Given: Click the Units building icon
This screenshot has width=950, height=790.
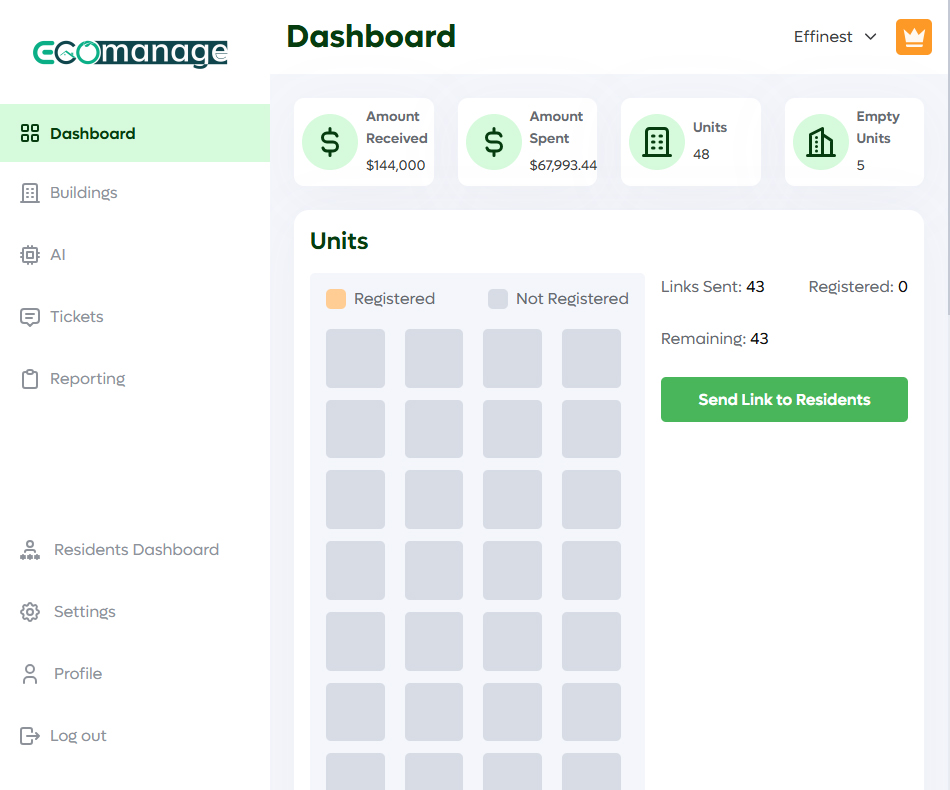Looking at the screenshot, I should point(657,142).
